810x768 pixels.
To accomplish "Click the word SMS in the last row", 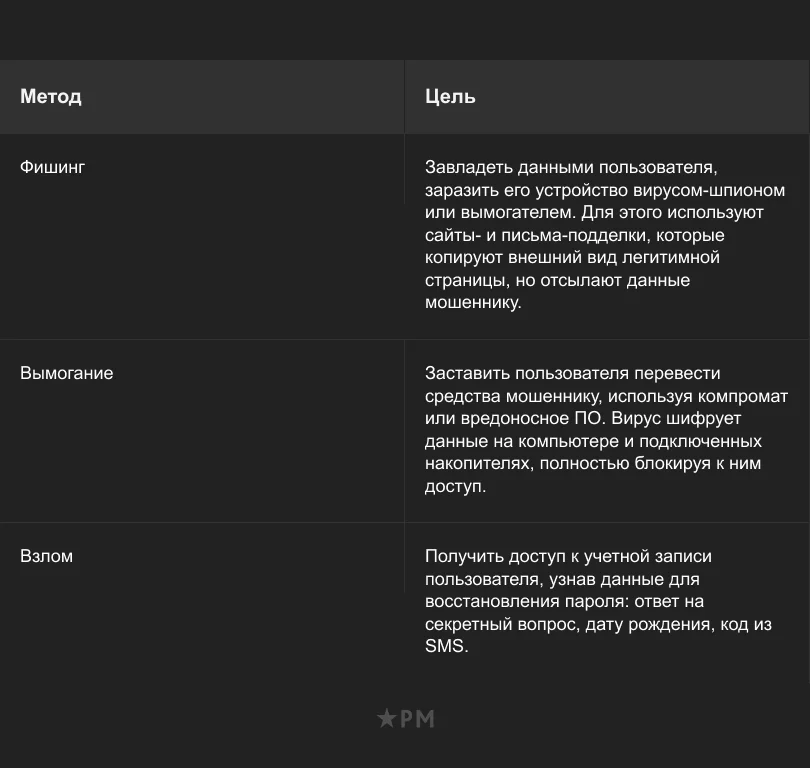I will [444, 646].
